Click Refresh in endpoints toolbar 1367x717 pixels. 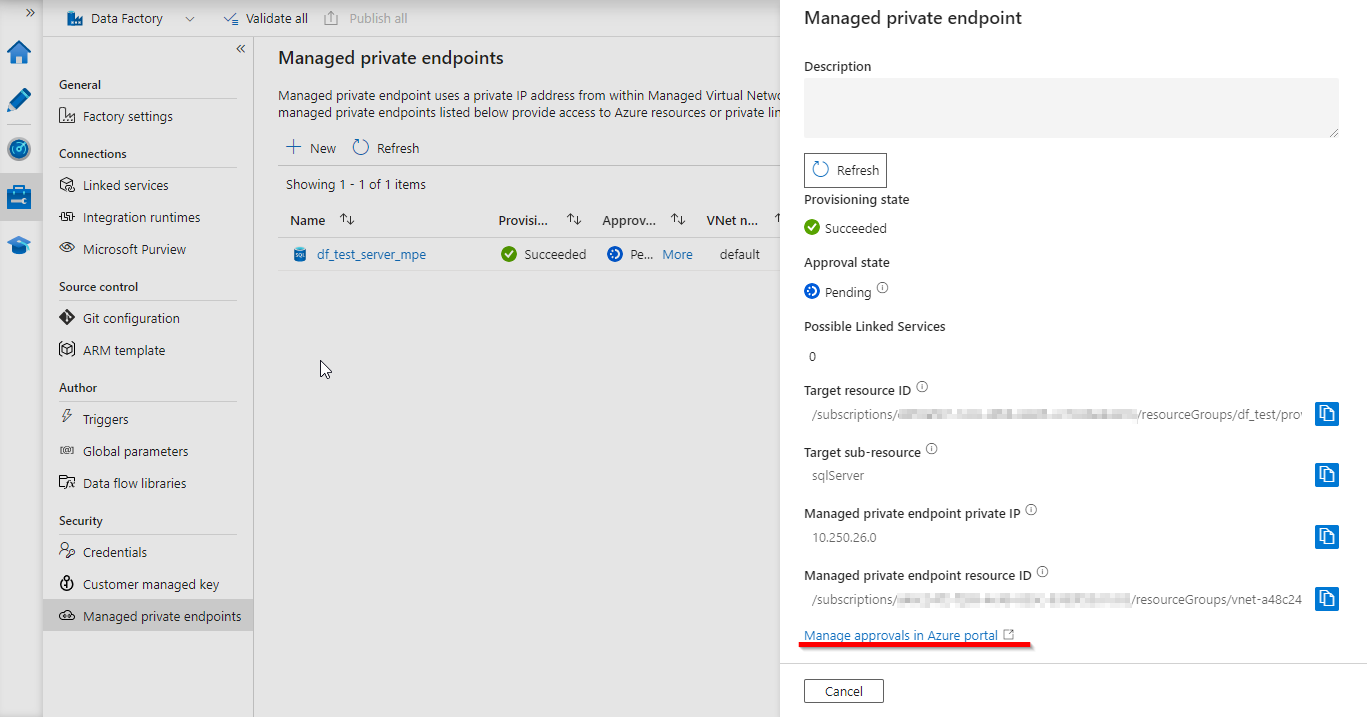pyautogui.click(x=386, y=148)
